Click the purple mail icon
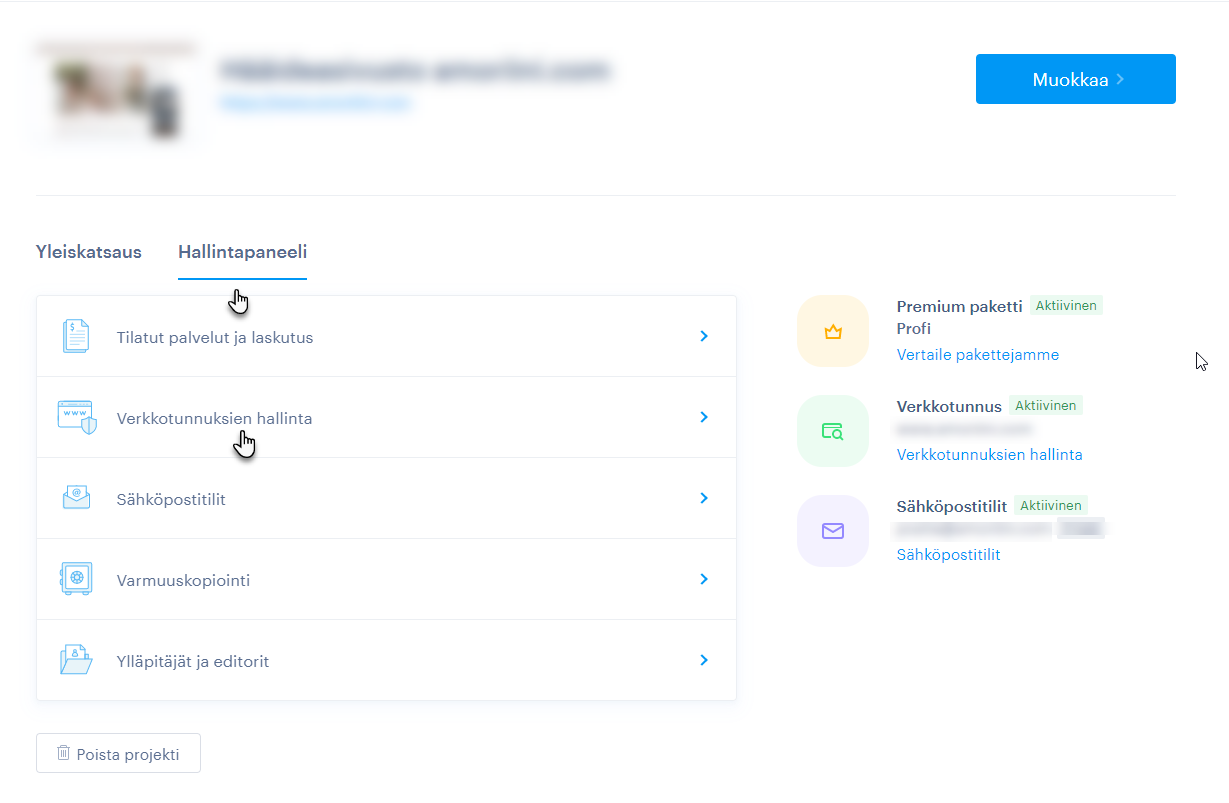This screenshot has height=803, width=1229. click(832, 531)
